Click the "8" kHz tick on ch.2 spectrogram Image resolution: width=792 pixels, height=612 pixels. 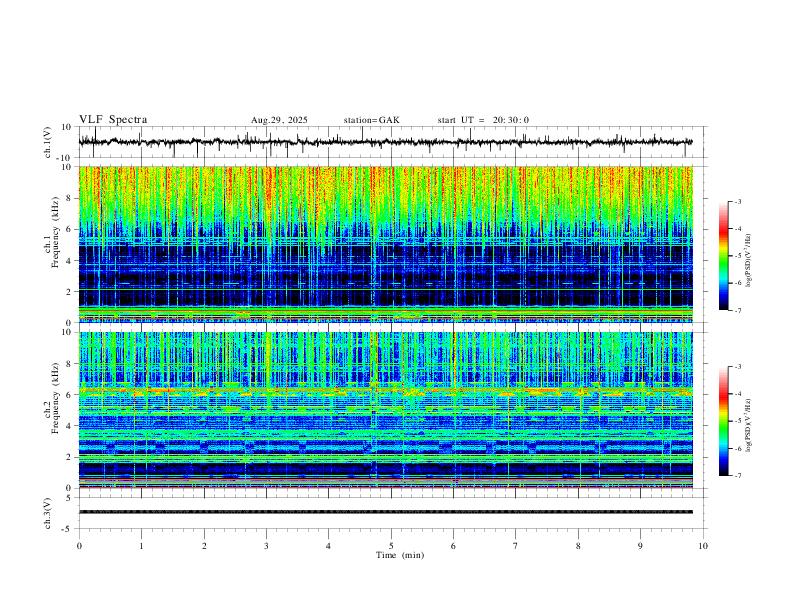coord(69,364)
